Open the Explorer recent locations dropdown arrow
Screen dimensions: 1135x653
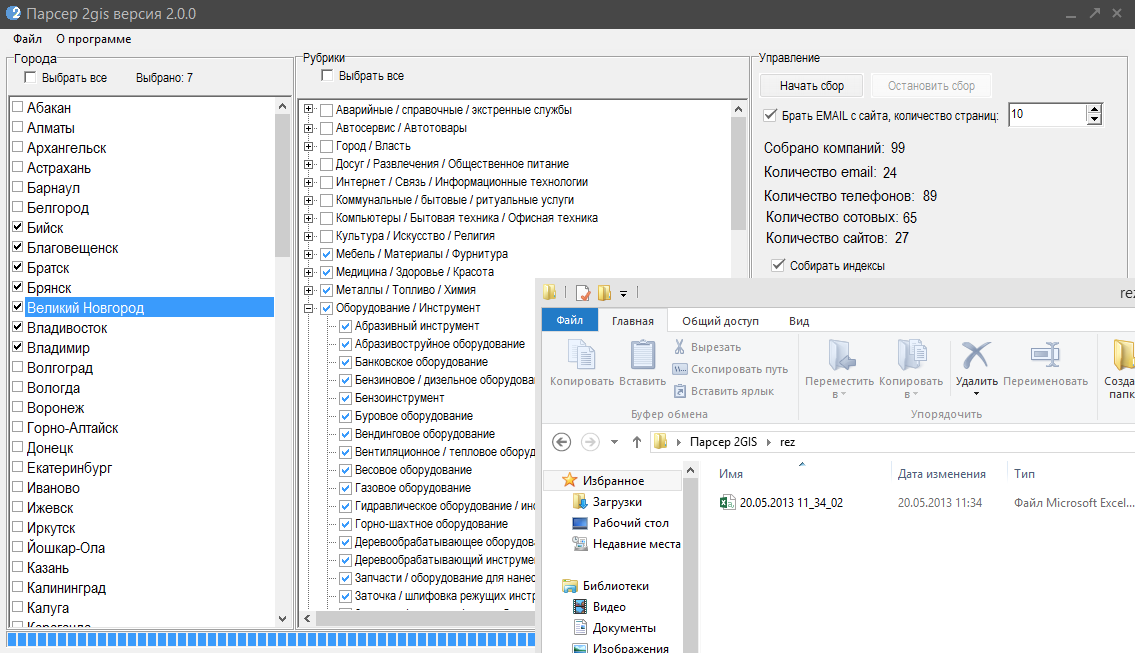(x=614, y=442)
